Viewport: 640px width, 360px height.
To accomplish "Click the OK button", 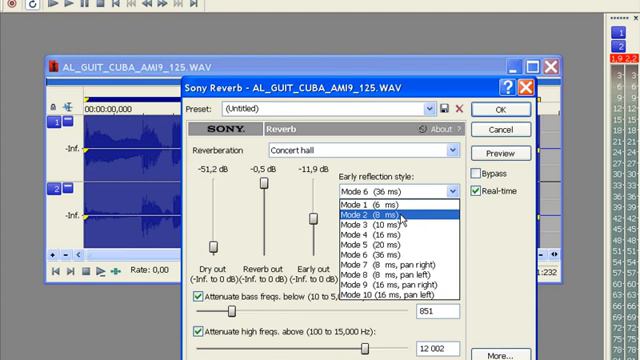I will tap(501, 109).
